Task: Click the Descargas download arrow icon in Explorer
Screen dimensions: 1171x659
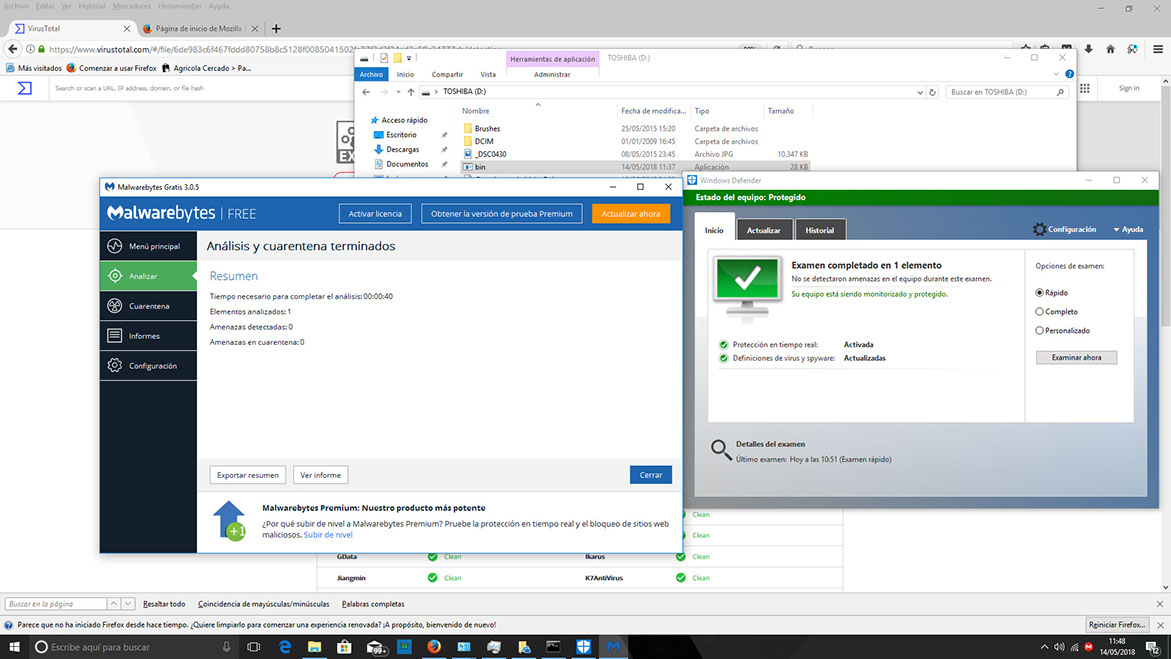Action: (x=379, y=149)
